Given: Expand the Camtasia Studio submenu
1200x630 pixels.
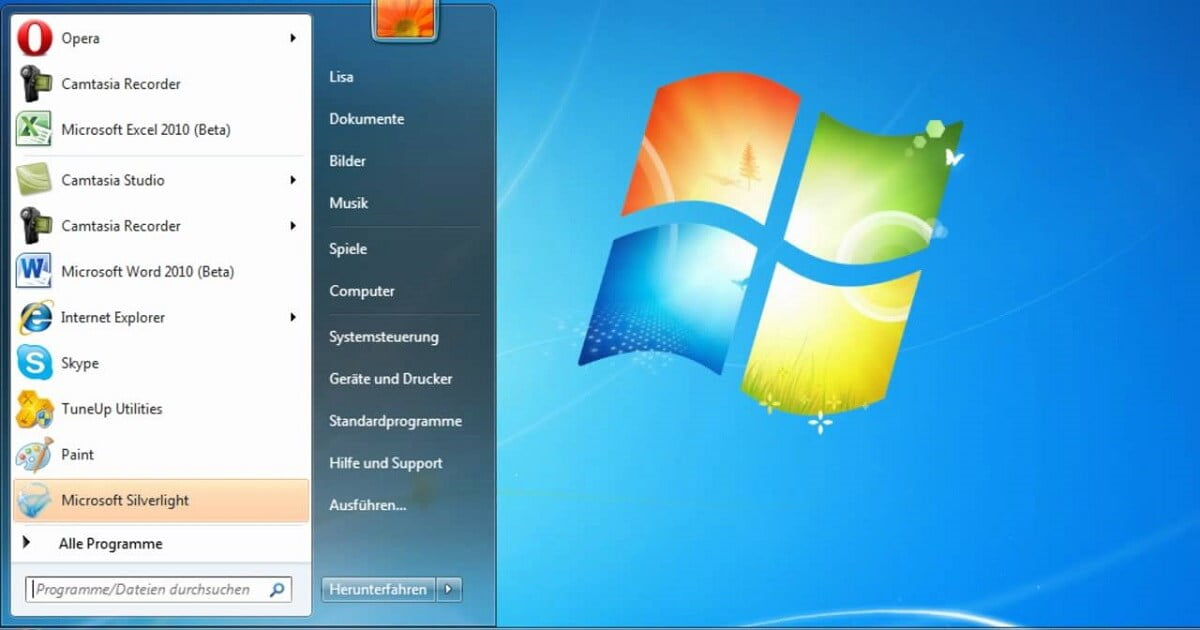Looking at the screenshot, I should click(x=292, y=180).
